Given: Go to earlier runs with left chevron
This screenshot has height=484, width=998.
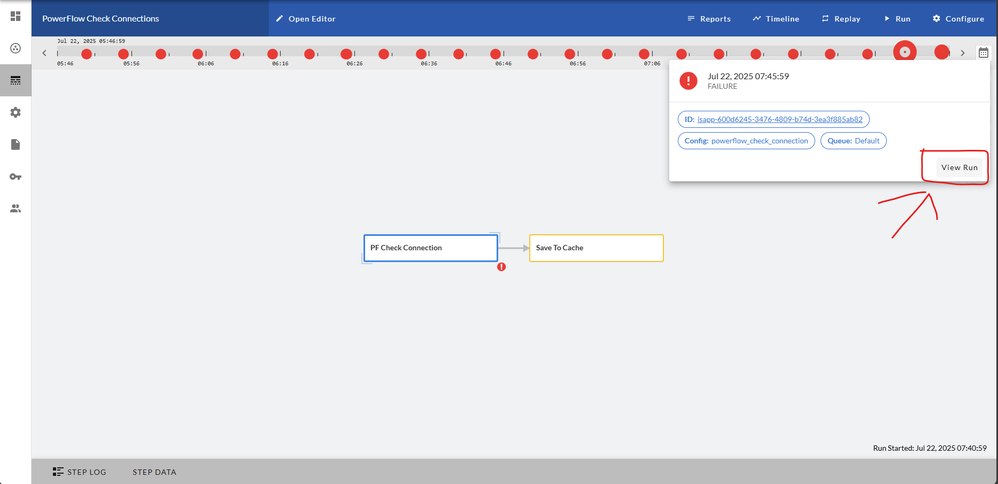Looking at the screenshot, I should point(44,53).
